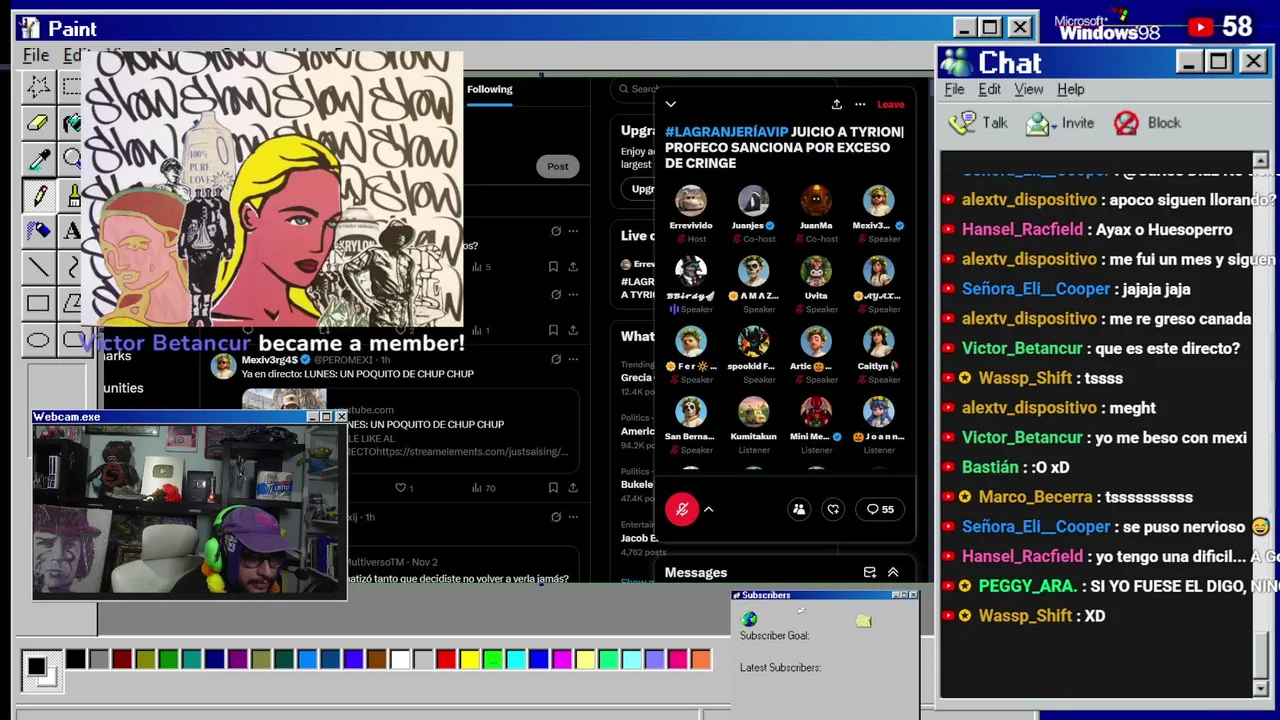The width and height of the screenshot is (1280, 720).
Task: Select the Eraser tool in Paint
Action: click(x=38, y=123)
